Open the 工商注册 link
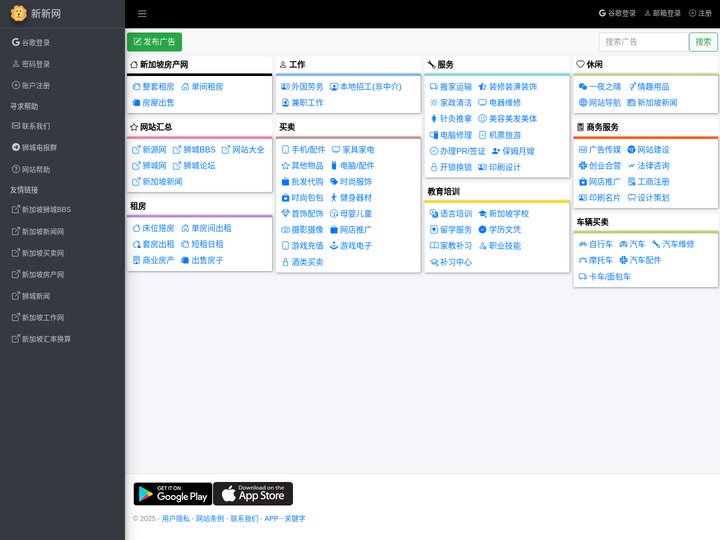Screen dimensions: 720x540 click(x=648, y=182)
